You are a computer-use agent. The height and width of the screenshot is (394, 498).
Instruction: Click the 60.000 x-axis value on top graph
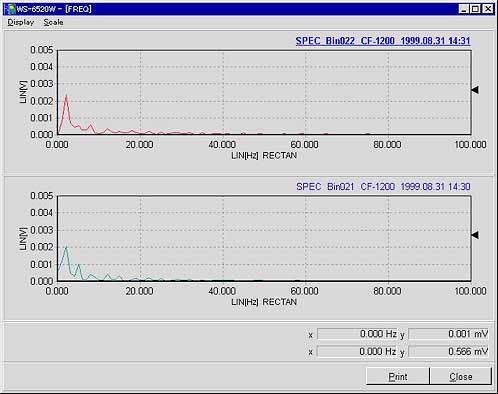coord(304,145)
